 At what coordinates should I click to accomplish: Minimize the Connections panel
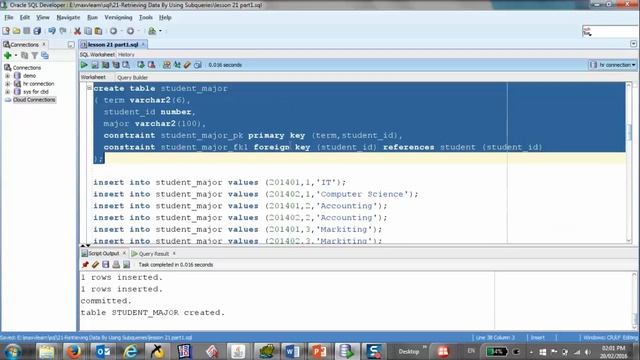71,44
